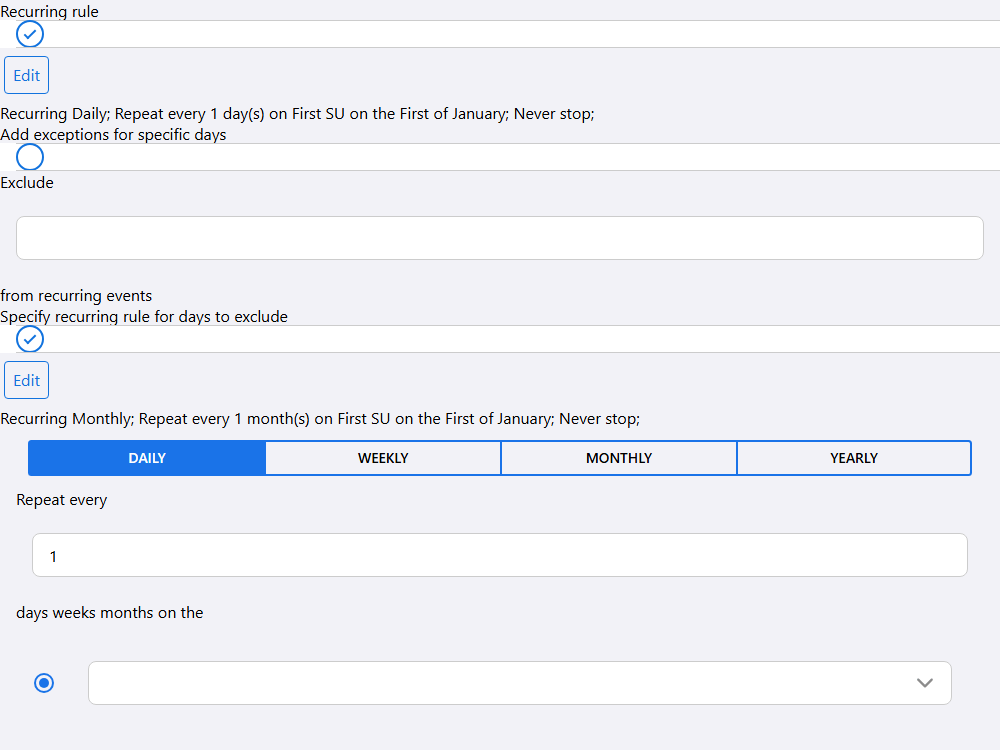Focus the Exclude text input field
The height and width of the screenshot is (750, 1000).
pyautogui.click(x=500, y=238)
